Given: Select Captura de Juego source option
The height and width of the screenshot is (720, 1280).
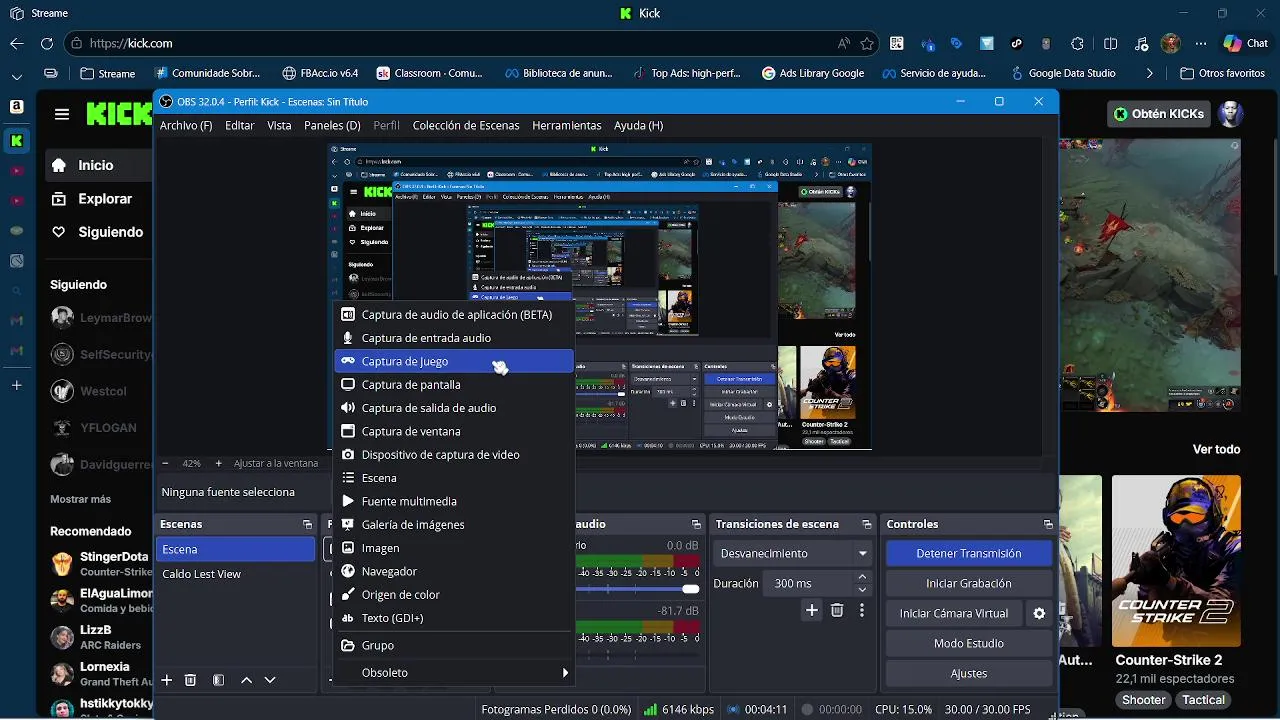Looking at the screenshot, I should click(454, 361).
